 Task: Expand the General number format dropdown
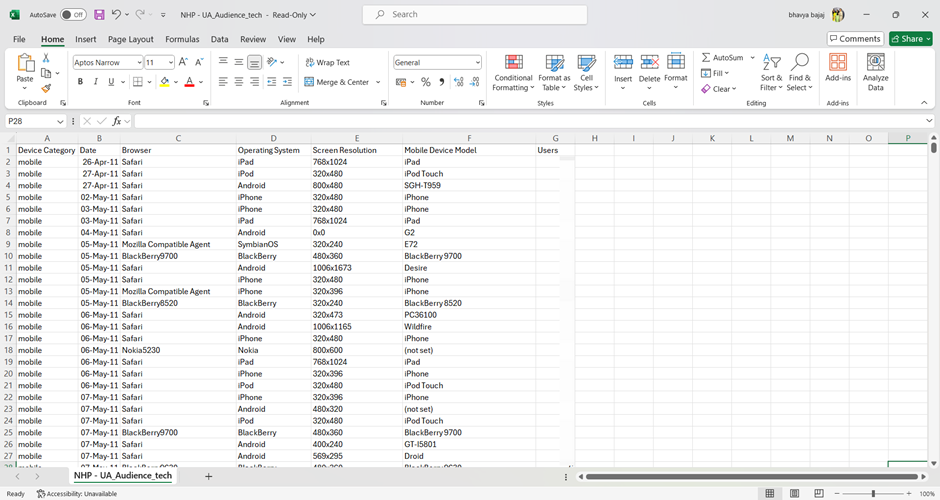point(478,62)
